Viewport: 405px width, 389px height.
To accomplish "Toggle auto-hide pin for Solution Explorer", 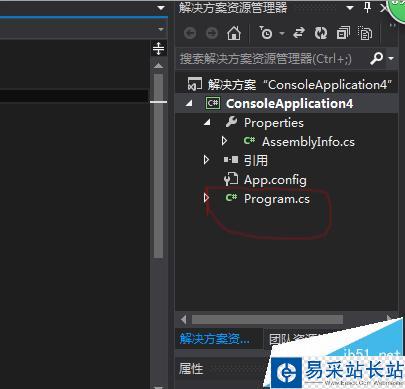I will click(x=367, y=7).
